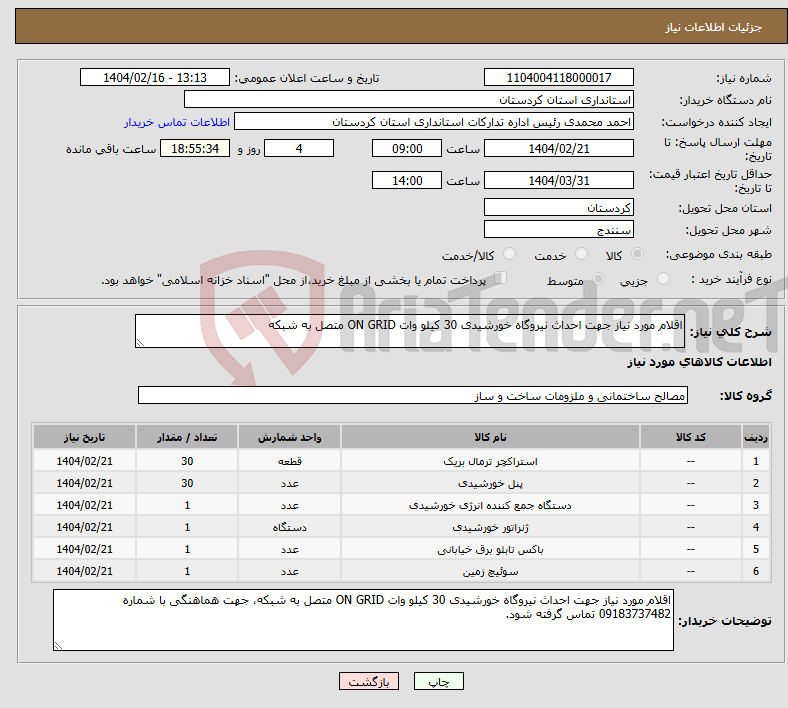
Task: Click the remaining days field showing 4
Action: click(x=299, y=148)
